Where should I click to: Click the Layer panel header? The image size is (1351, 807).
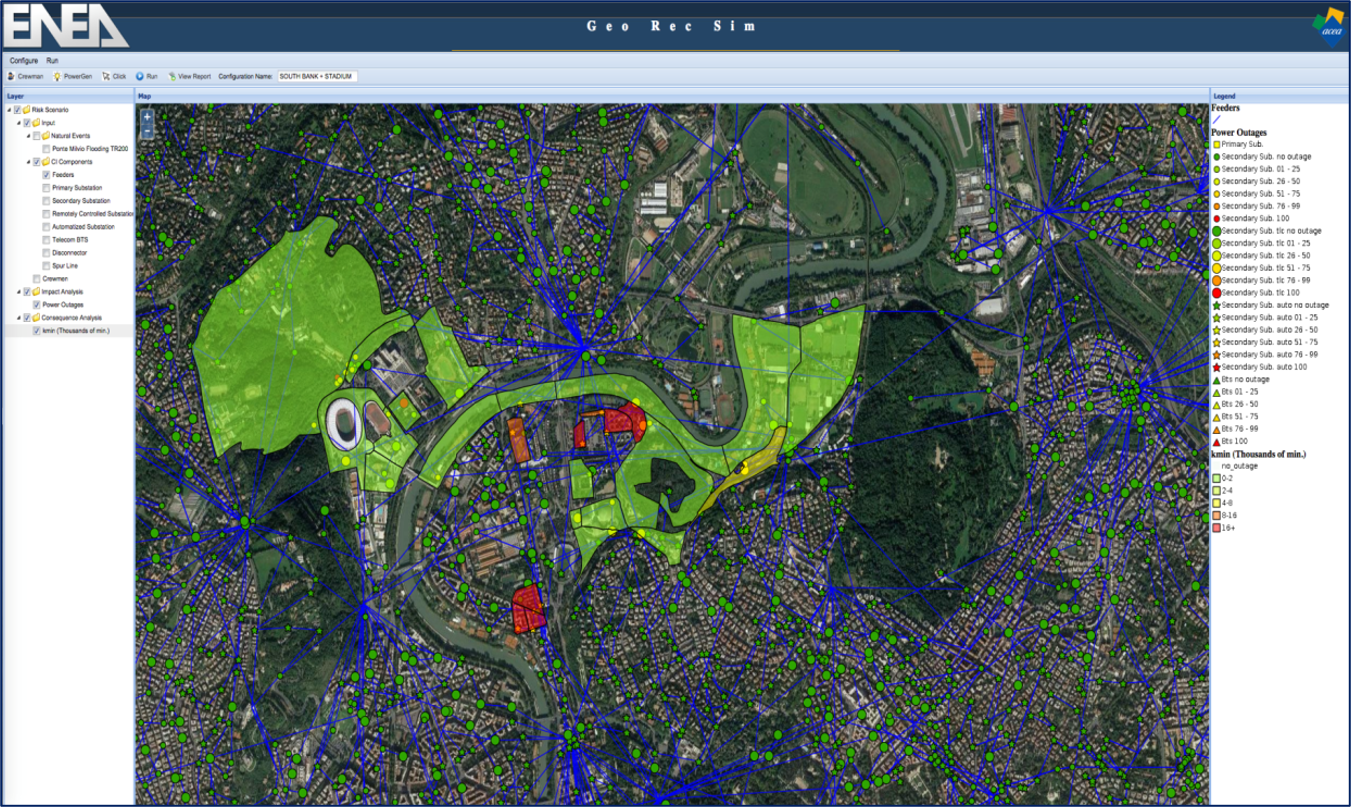click(67, 96)
